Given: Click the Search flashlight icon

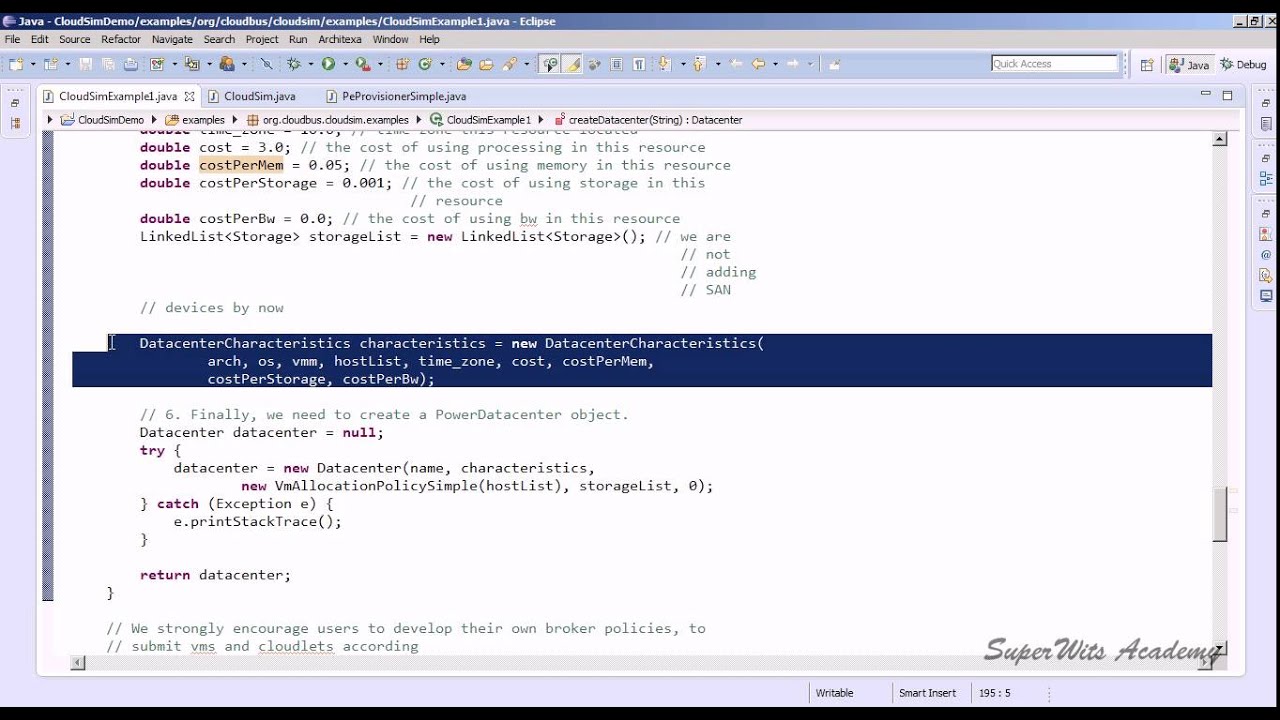Looking at the screenshot, I should pos(509,64).
